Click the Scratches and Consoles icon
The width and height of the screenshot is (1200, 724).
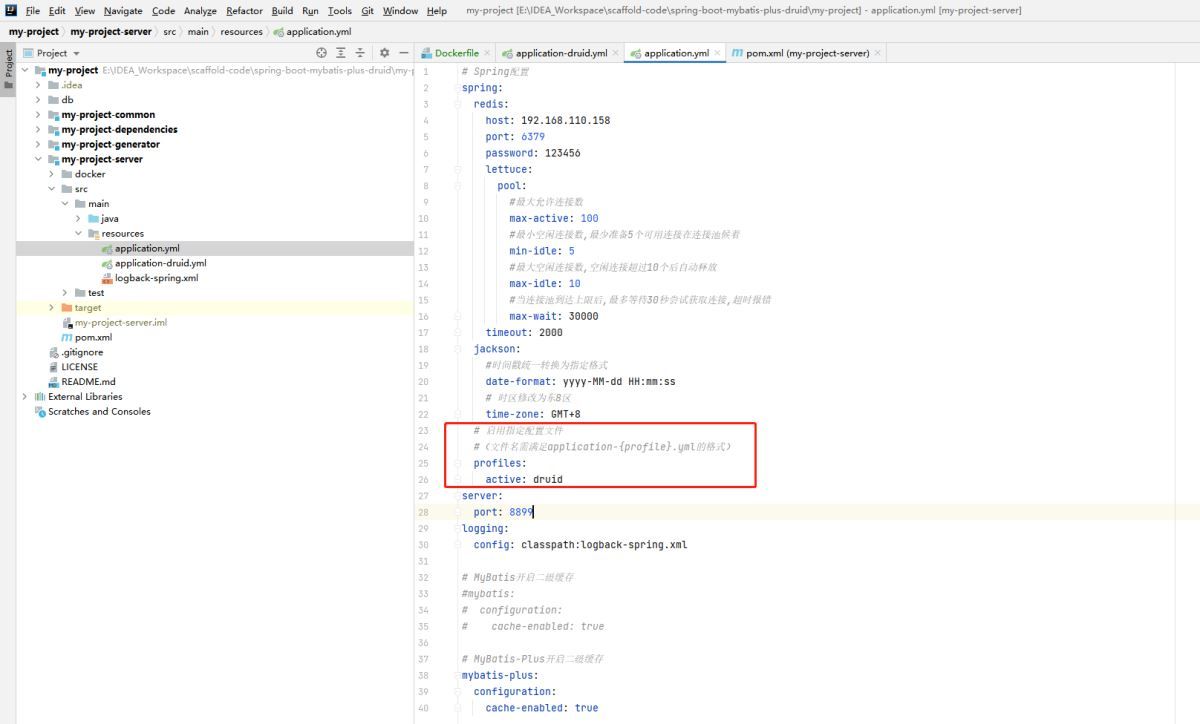(40, 412)
